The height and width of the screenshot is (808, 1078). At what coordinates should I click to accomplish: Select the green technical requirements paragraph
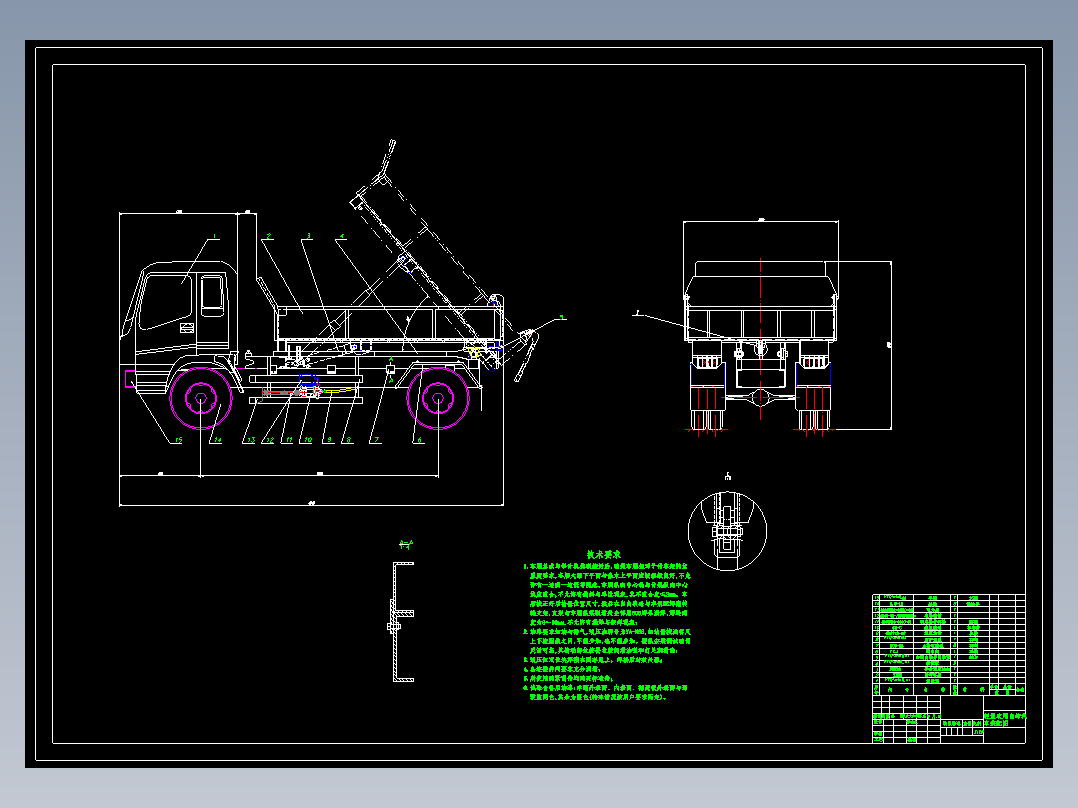coord(606,632)
